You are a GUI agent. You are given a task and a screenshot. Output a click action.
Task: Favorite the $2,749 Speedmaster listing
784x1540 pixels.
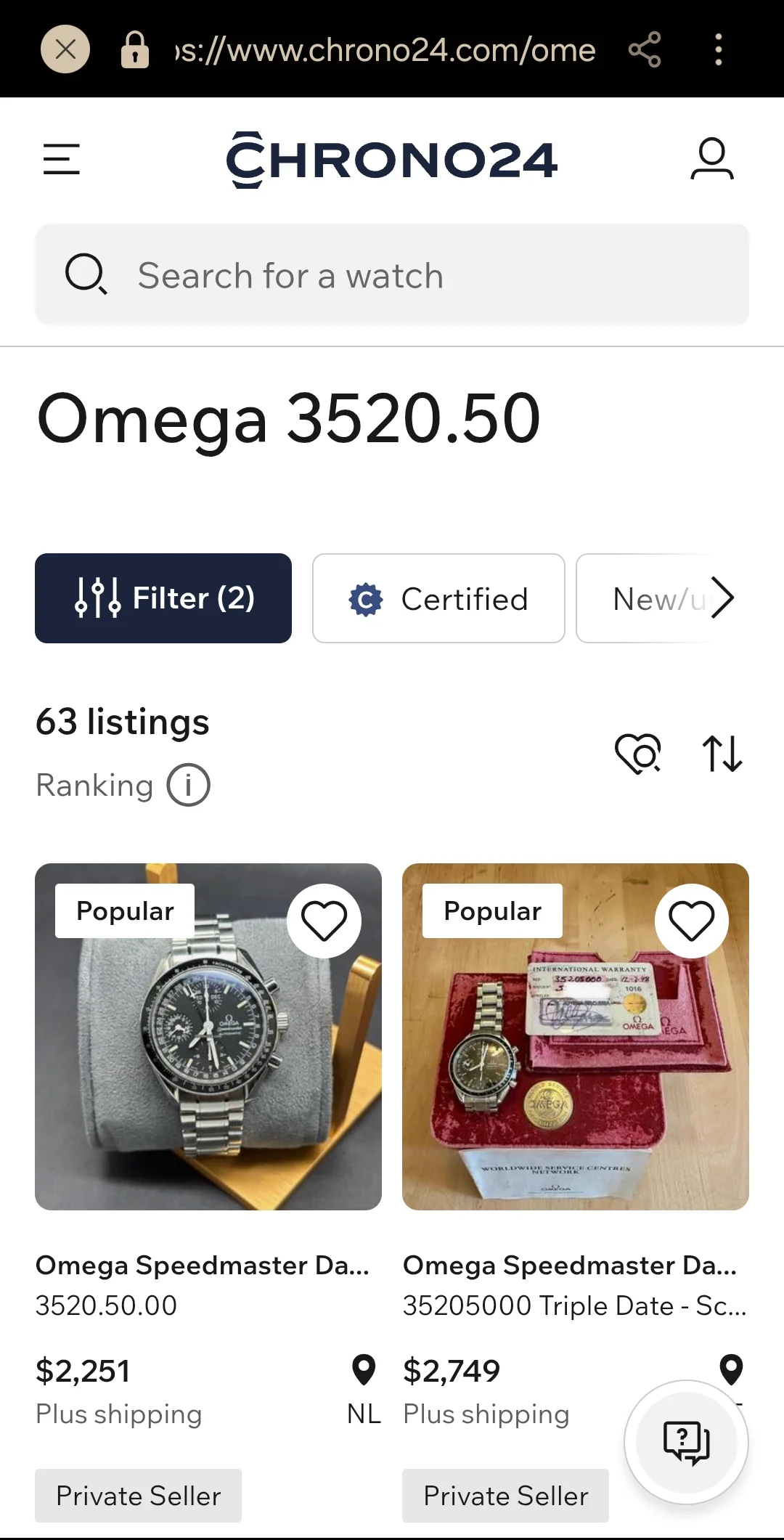coord(691,921)
